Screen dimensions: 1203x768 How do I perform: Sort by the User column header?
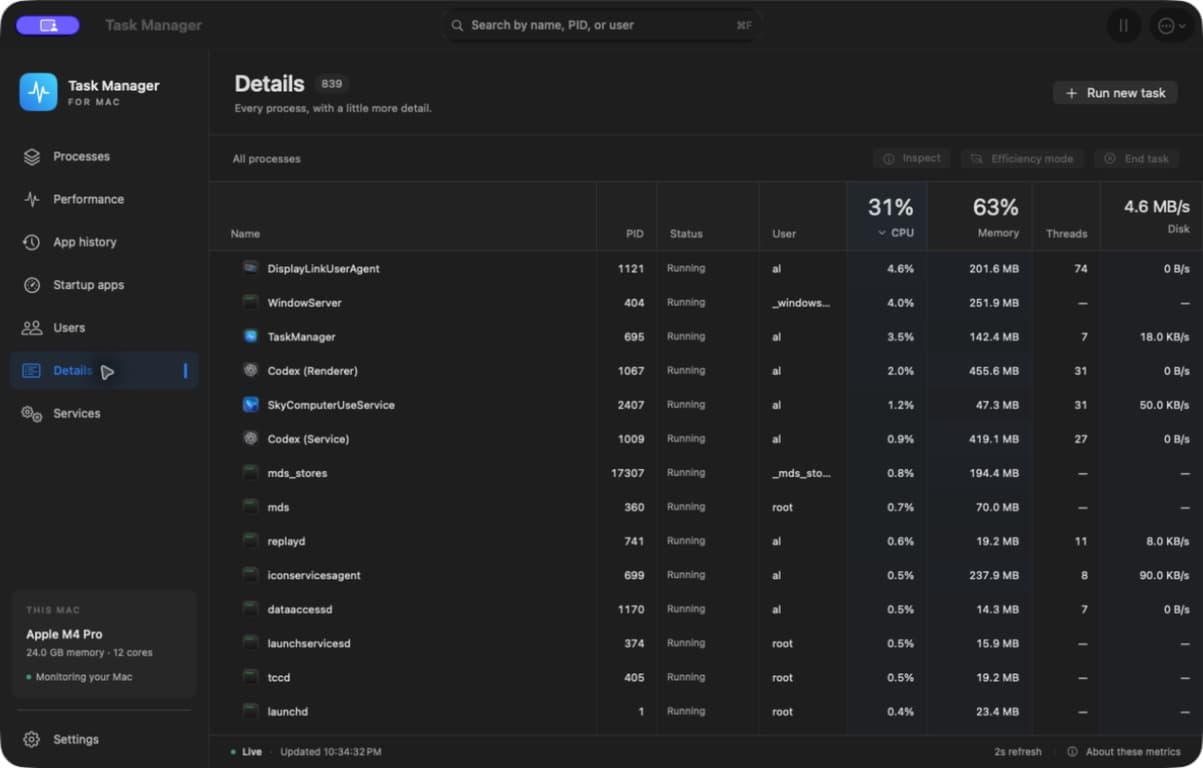784,234
